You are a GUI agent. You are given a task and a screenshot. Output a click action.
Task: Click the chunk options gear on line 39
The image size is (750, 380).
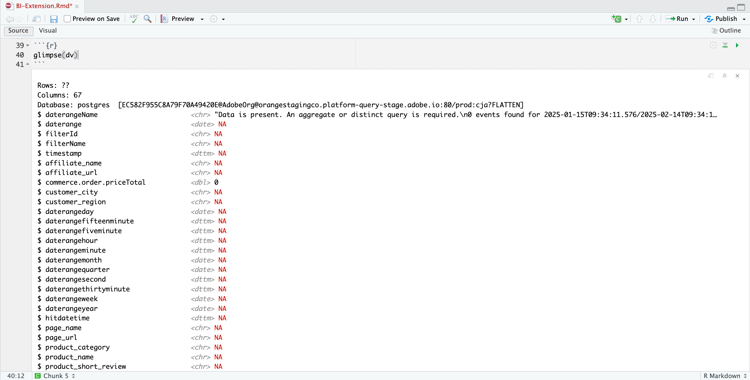[x=713, y=45]
